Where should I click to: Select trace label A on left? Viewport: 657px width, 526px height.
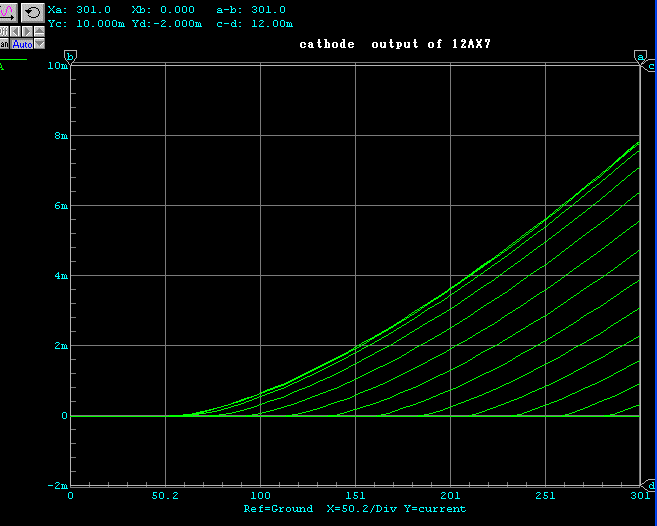pos(2,67)
